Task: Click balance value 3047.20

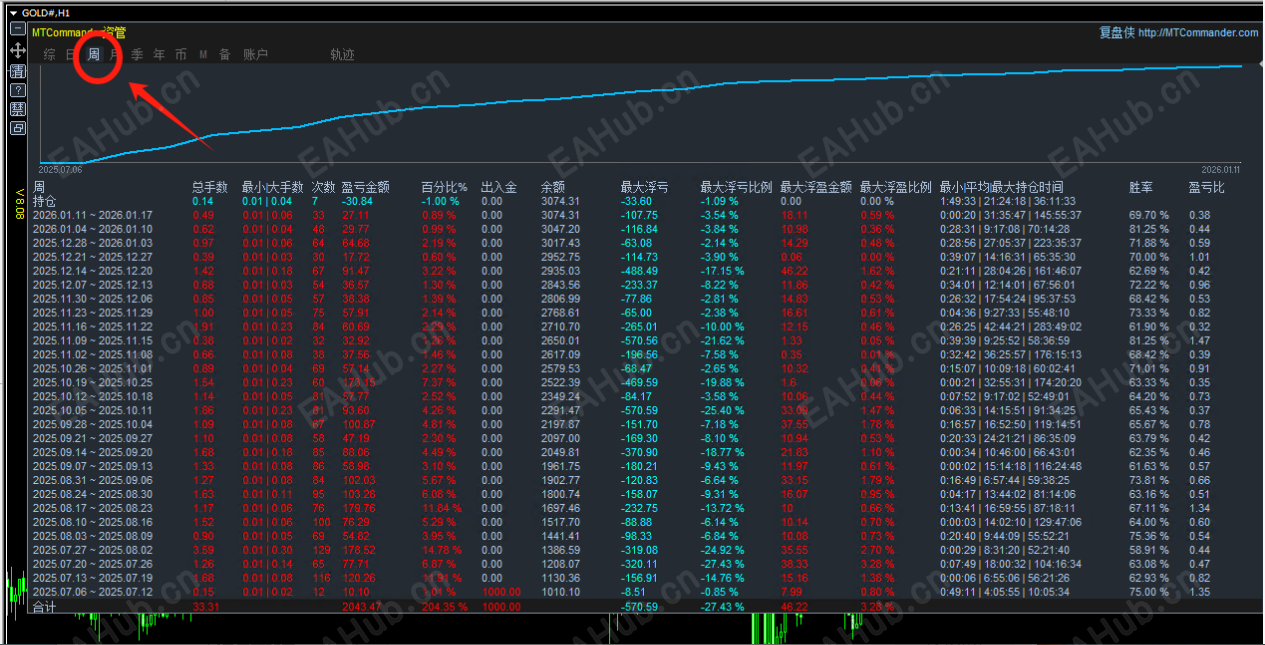Action: 560,229
